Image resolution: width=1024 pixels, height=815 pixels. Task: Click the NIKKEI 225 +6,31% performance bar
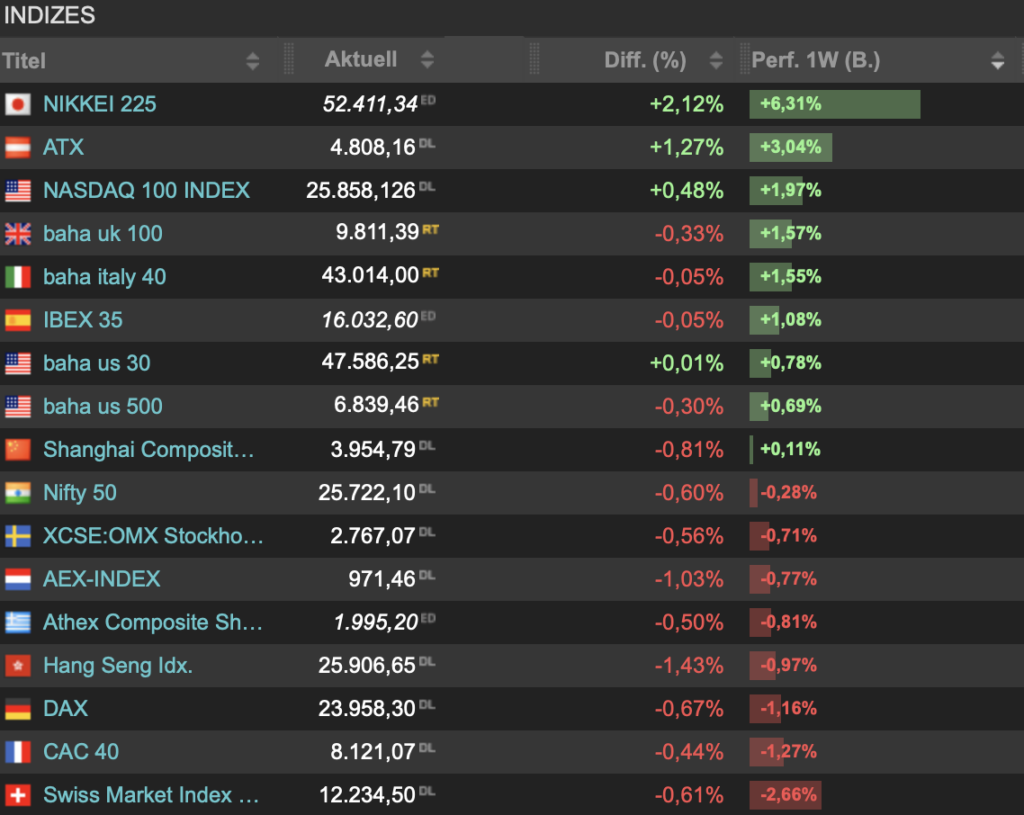(x=834, y=104)
